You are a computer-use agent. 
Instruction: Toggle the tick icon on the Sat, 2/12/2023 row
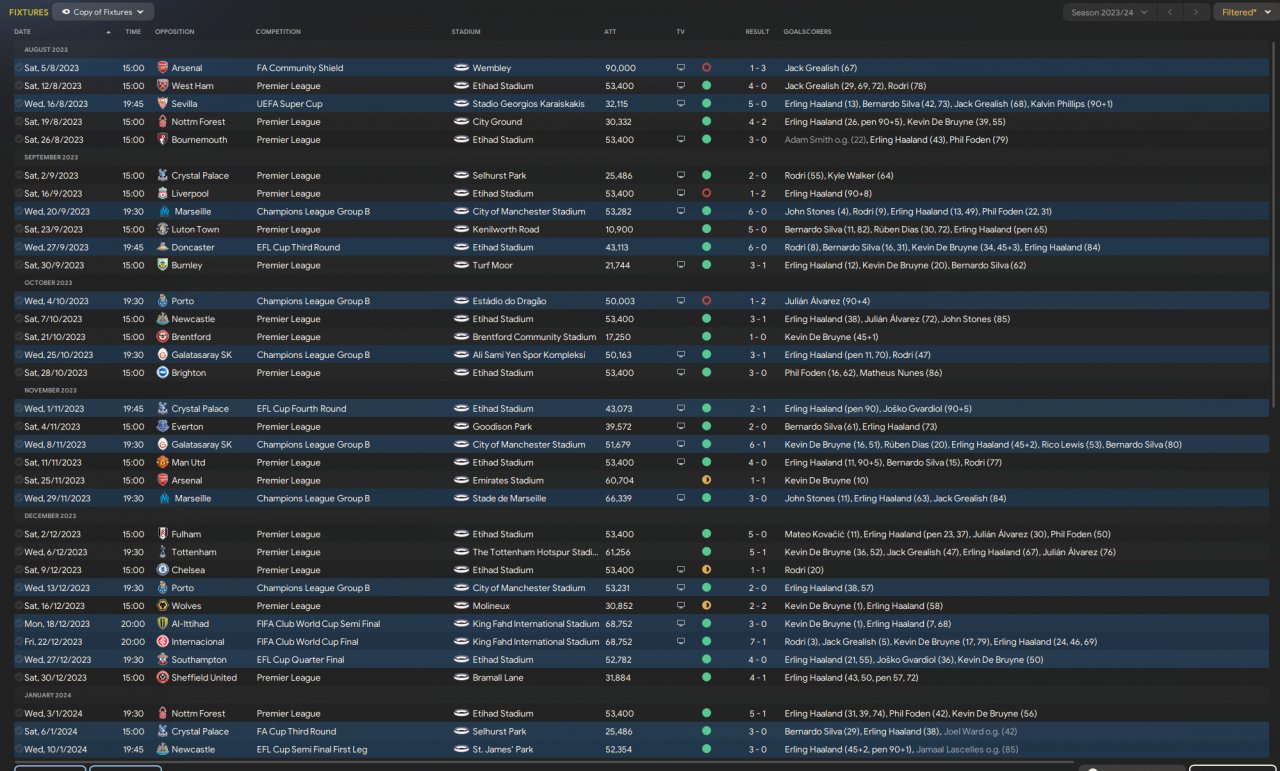19,534
